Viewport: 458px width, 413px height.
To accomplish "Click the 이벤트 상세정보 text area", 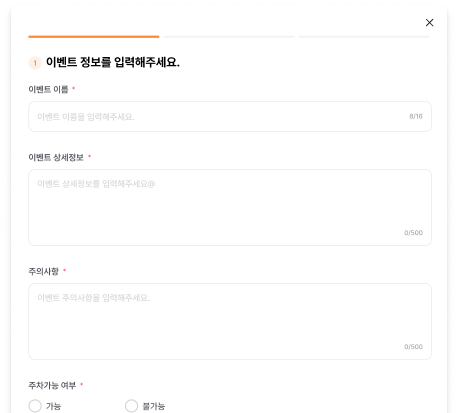I will [x=230, y=207].
